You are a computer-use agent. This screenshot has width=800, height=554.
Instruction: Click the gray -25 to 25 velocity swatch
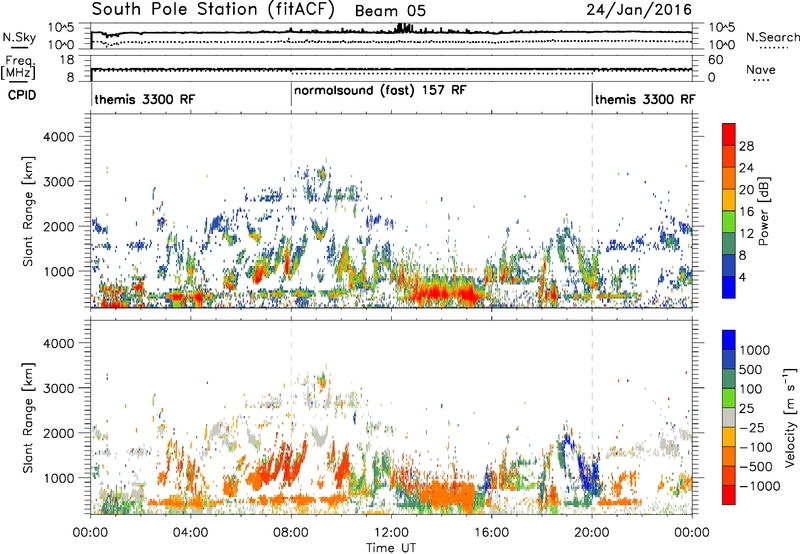(729, 417)
